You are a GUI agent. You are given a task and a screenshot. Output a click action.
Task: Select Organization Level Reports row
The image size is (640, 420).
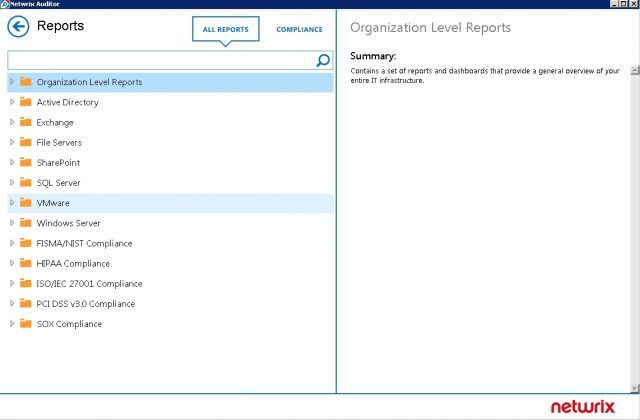point(170,82)
